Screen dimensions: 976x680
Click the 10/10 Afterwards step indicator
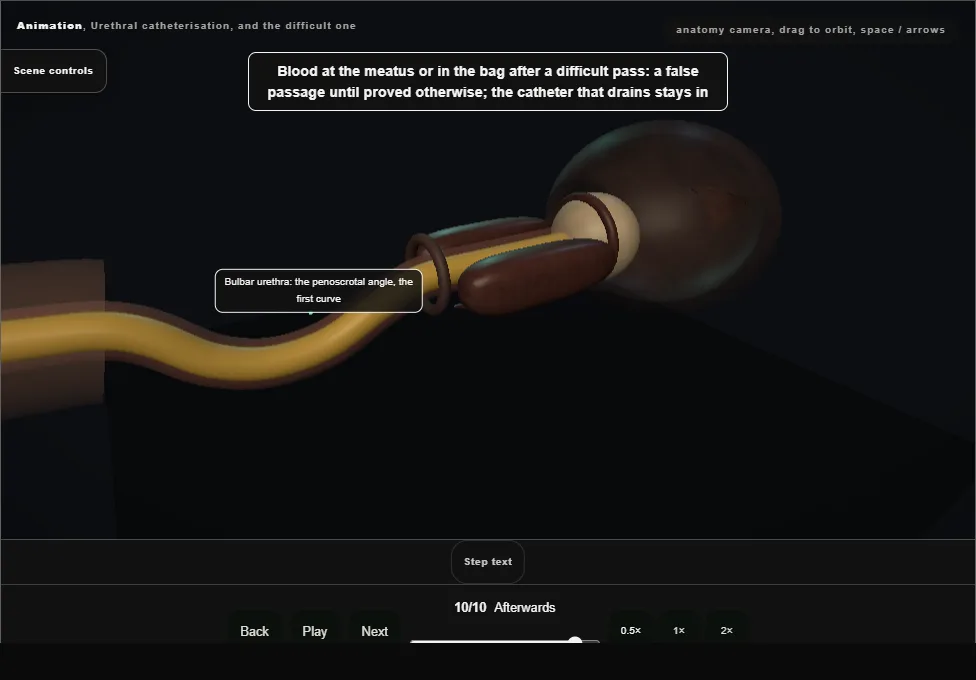[x=504, y=607]
